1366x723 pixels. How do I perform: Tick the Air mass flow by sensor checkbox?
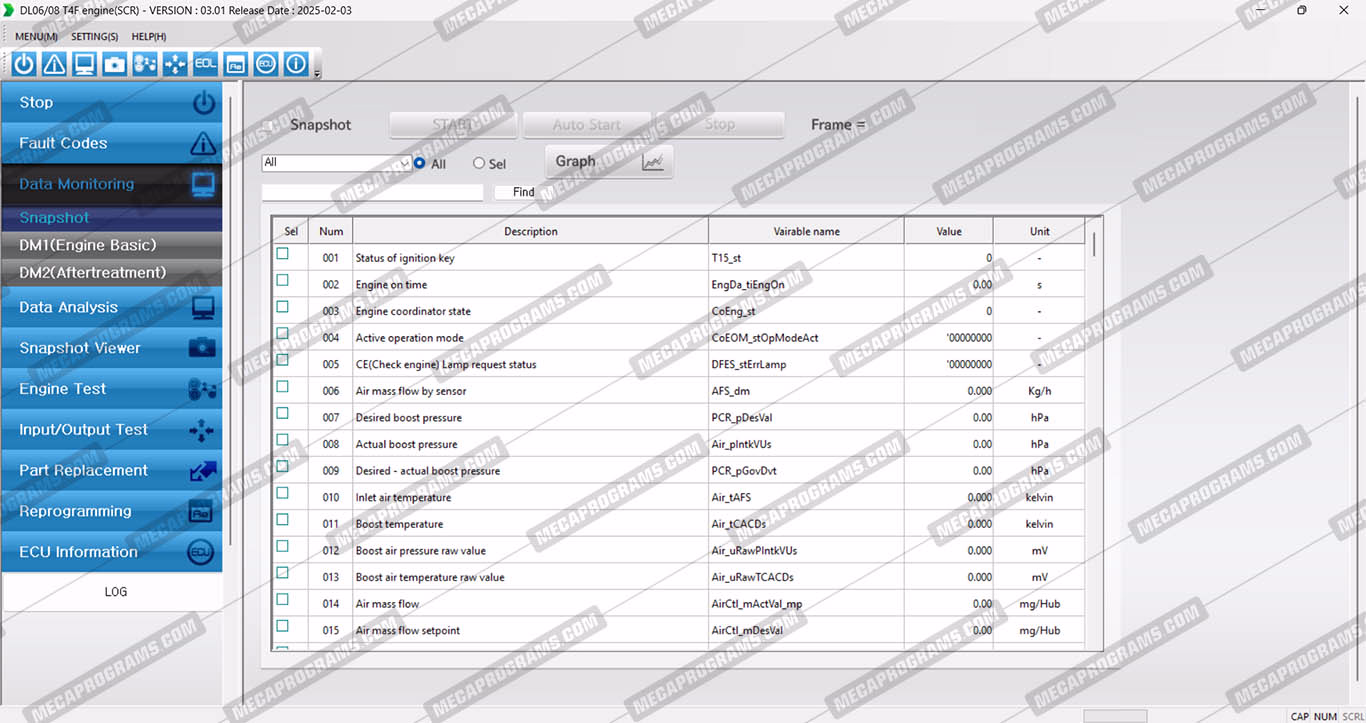tap(282, 387)
